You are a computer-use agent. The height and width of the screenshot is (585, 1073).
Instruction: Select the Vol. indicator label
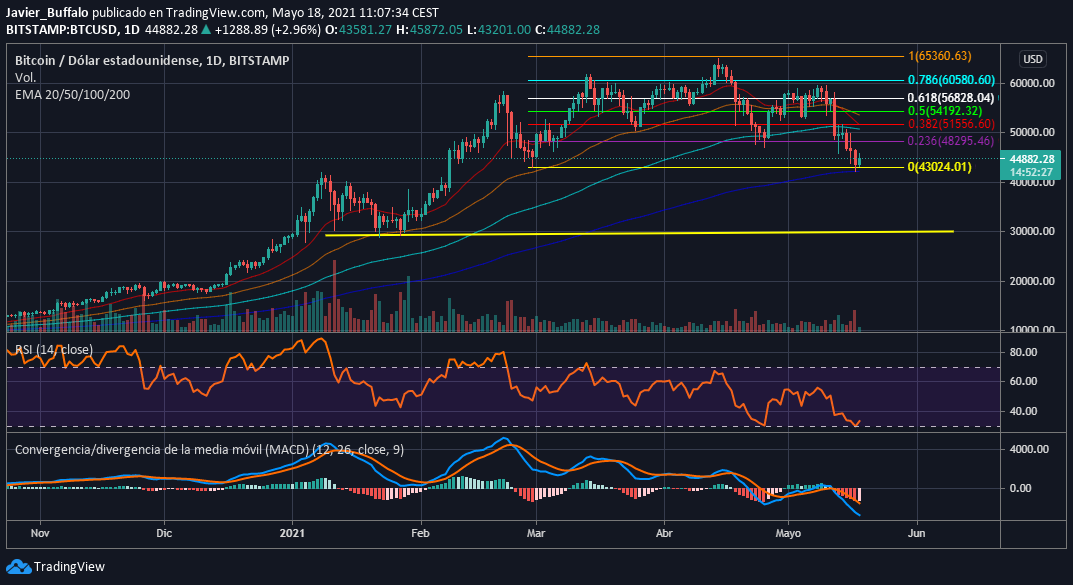tap(26, 77)
